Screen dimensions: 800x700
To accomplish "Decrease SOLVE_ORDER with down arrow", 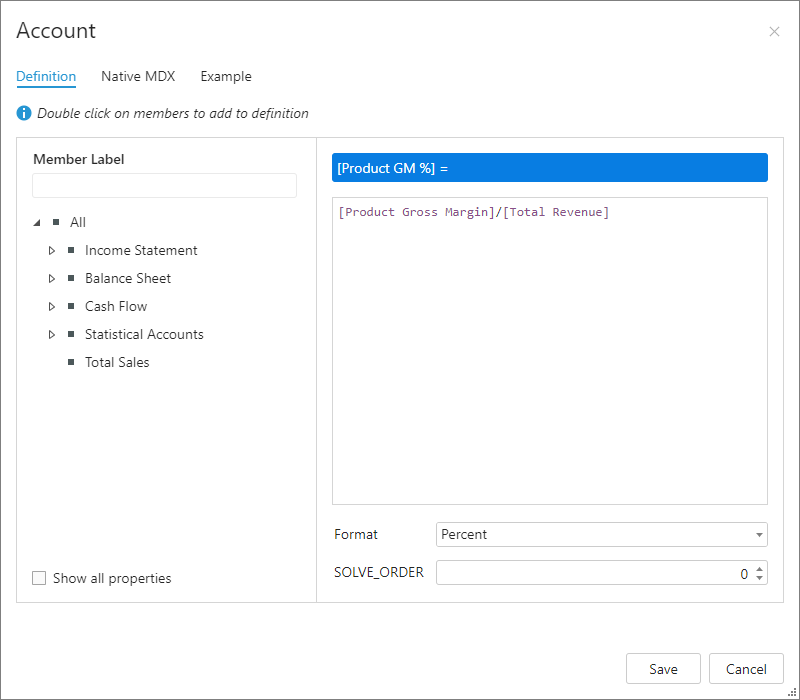I will 760,578.
